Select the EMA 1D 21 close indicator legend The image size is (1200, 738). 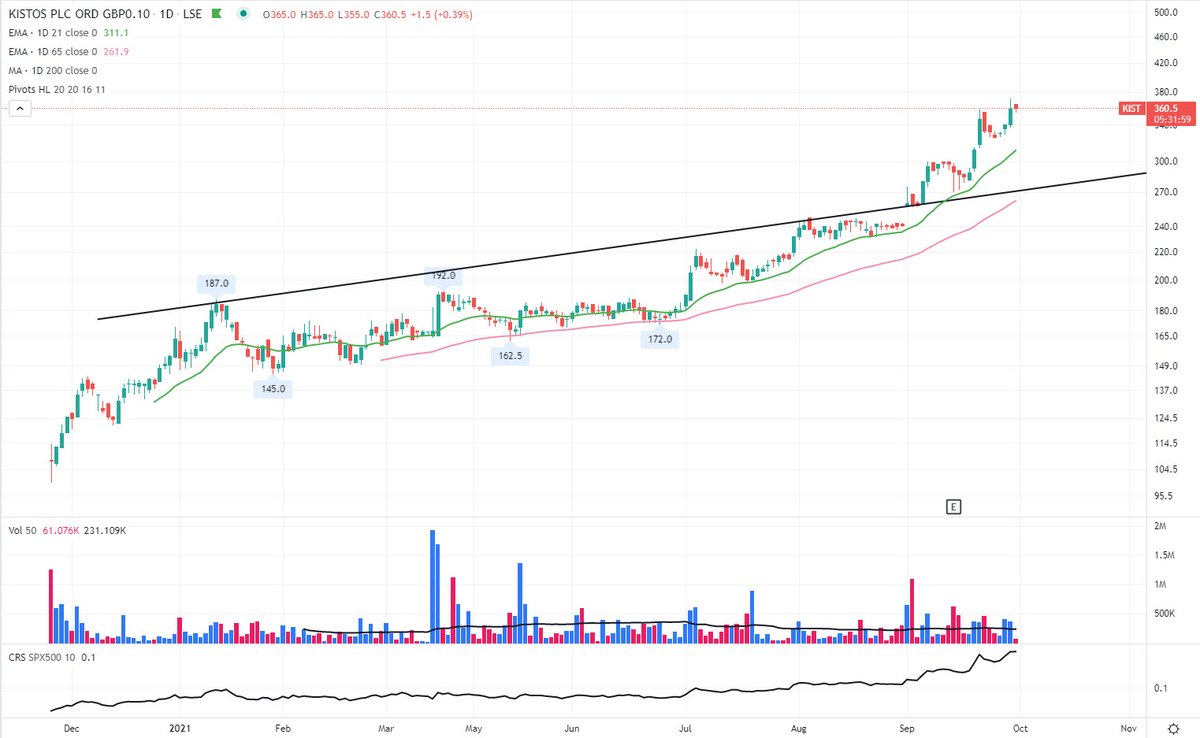click(x=52, y=33)
